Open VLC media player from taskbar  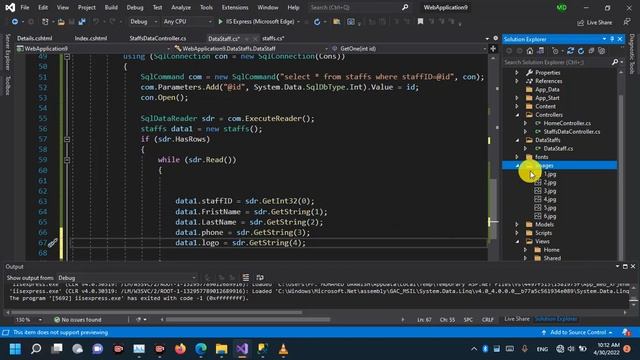[283, 349]
